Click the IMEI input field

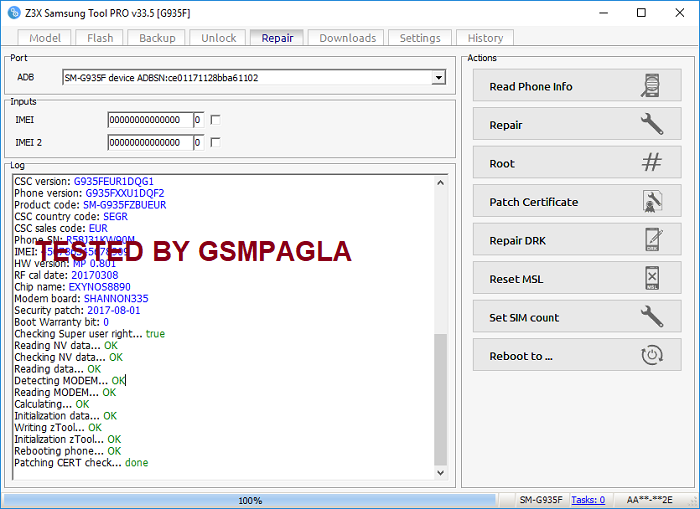click(150, 120)
